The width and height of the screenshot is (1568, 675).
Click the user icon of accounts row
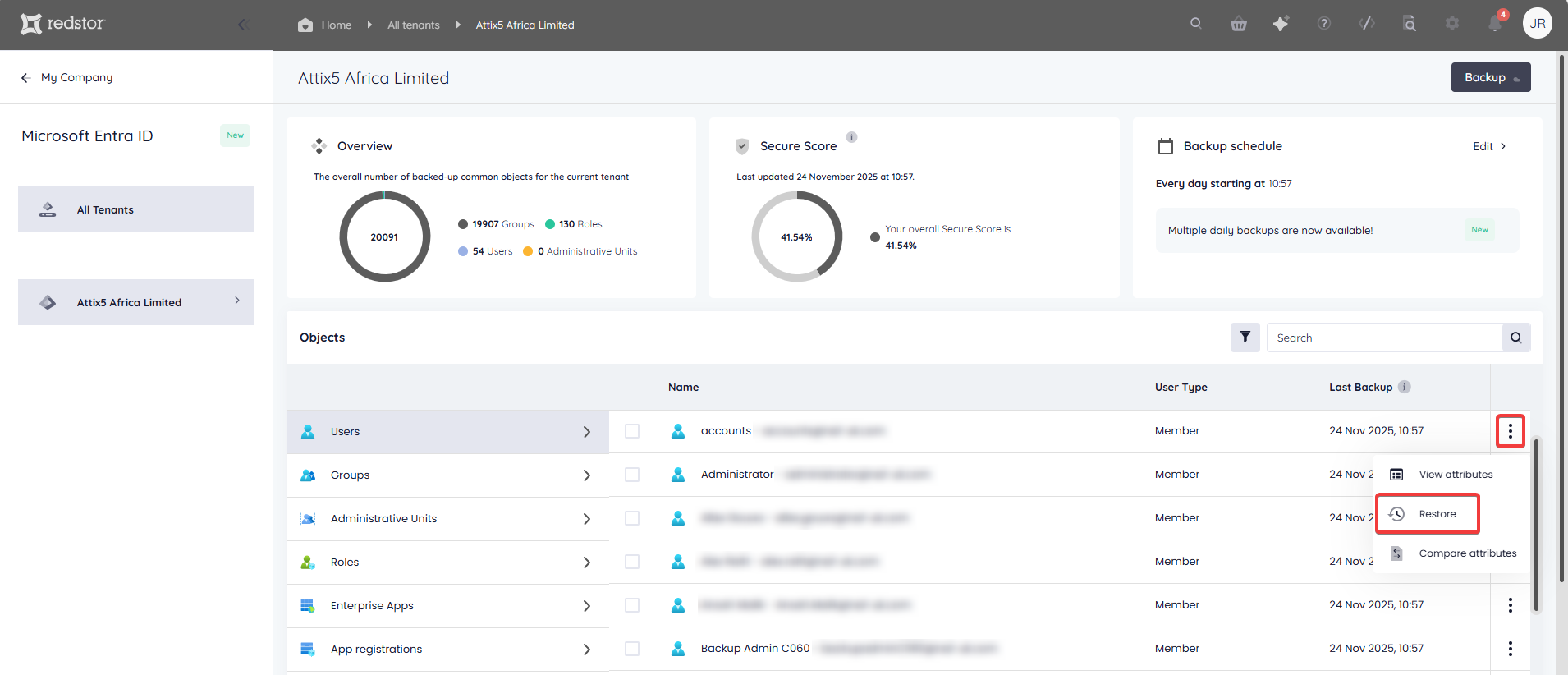point(678,431)
